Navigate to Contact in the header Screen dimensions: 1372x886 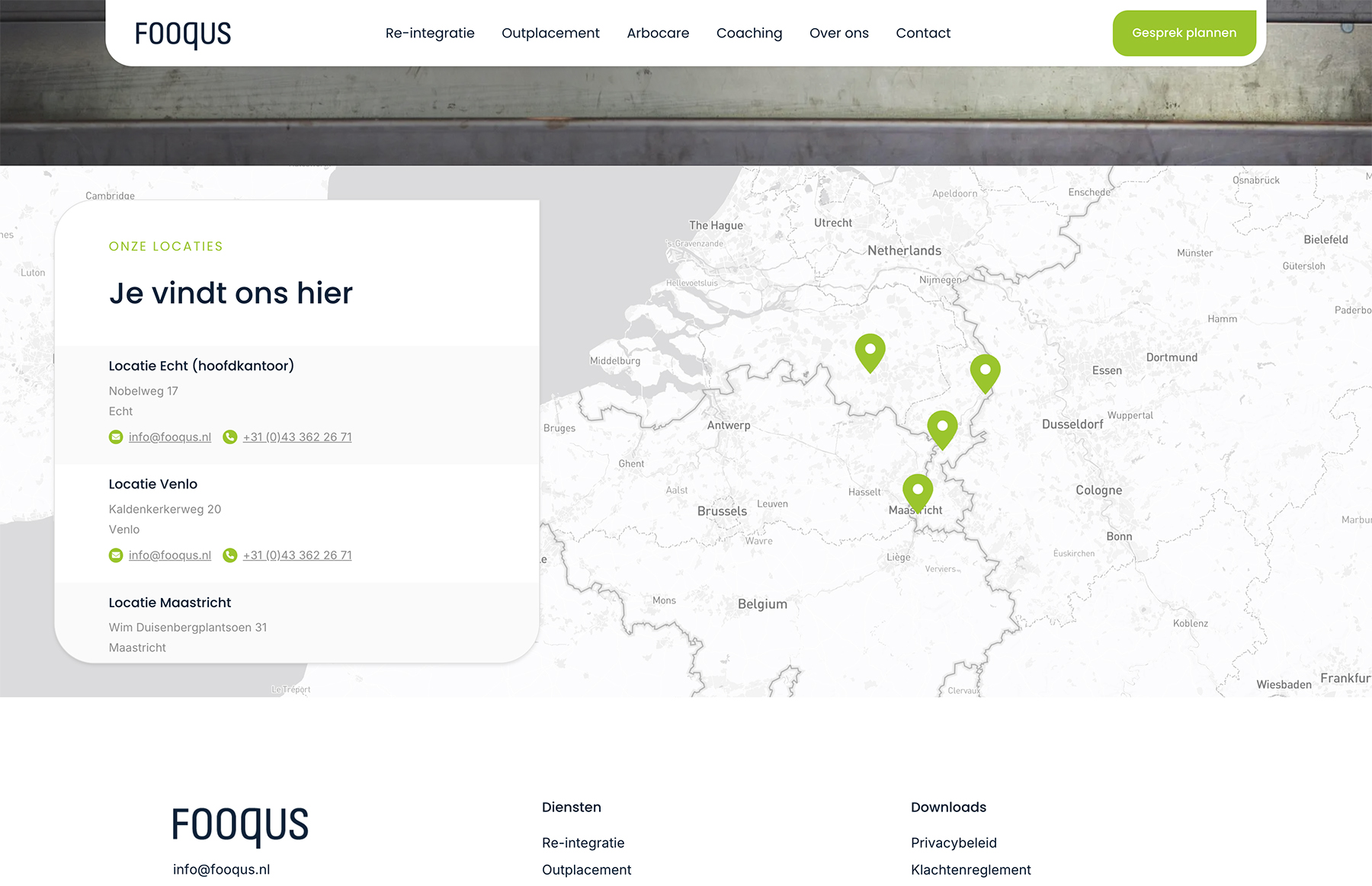click(923, 33)
